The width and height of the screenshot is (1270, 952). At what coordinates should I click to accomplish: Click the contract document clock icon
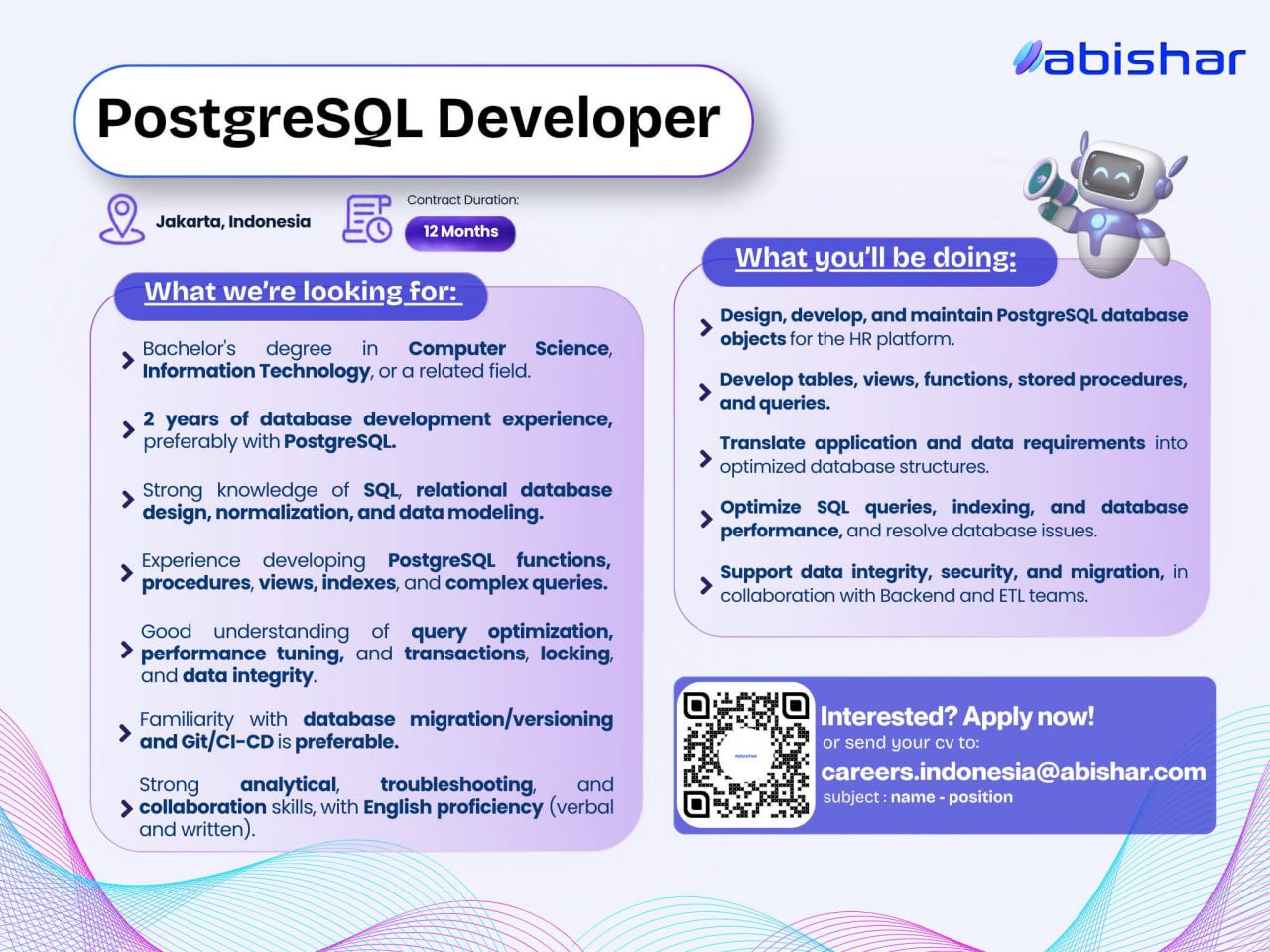coord(367,219)
